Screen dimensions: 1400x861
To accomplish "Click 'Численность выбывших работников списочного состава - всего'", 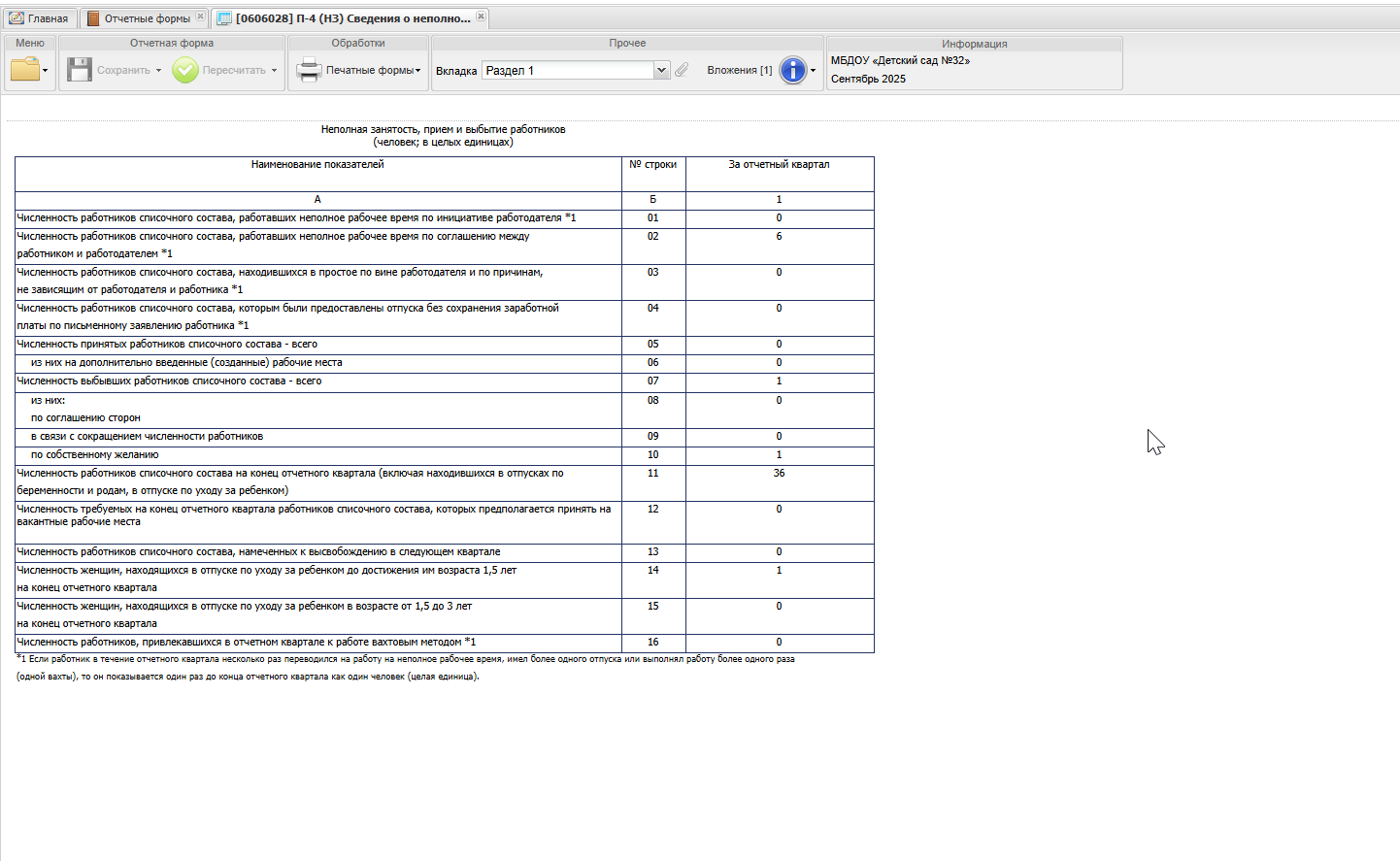I will [x=169, y=381].
